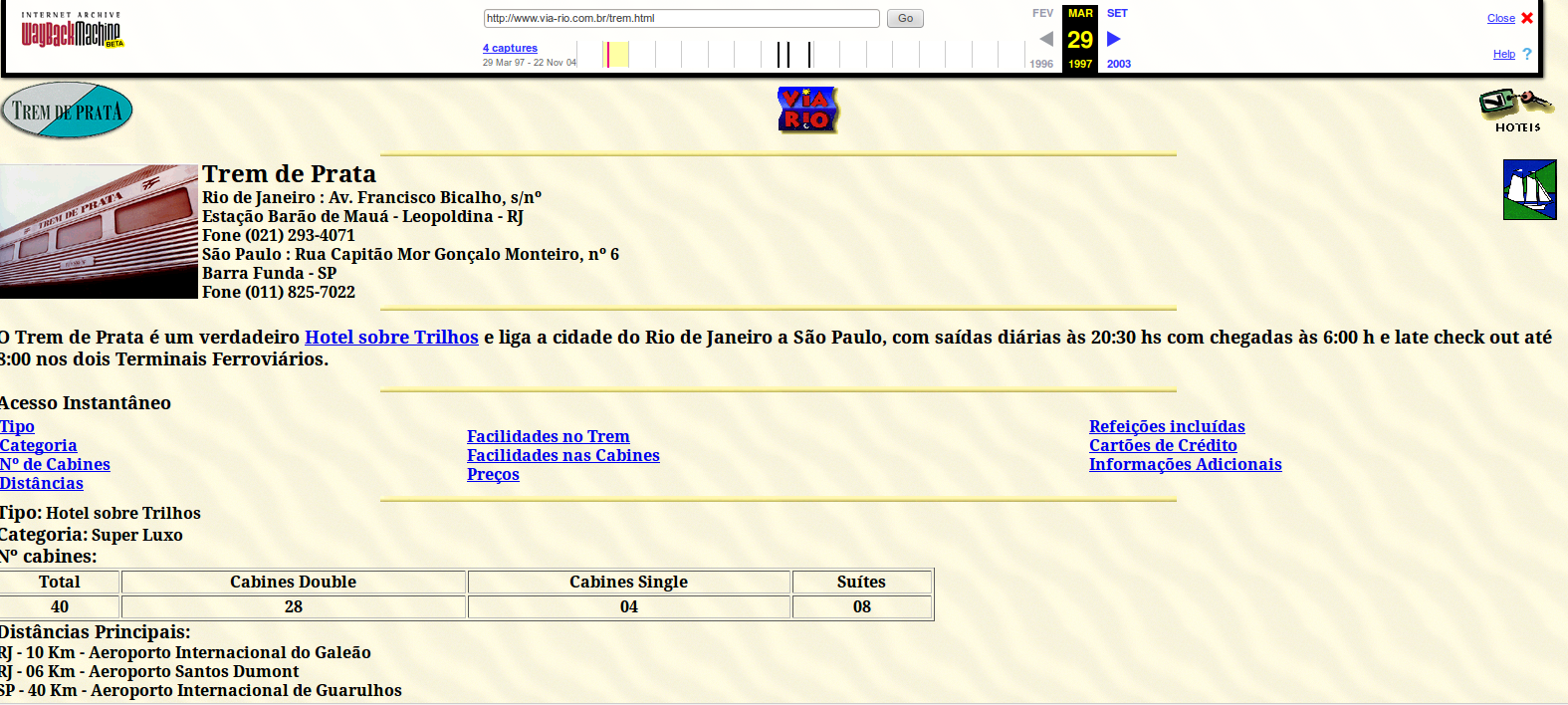
Task: Click the Trem de Prata heading
Action: pos(290,174)
